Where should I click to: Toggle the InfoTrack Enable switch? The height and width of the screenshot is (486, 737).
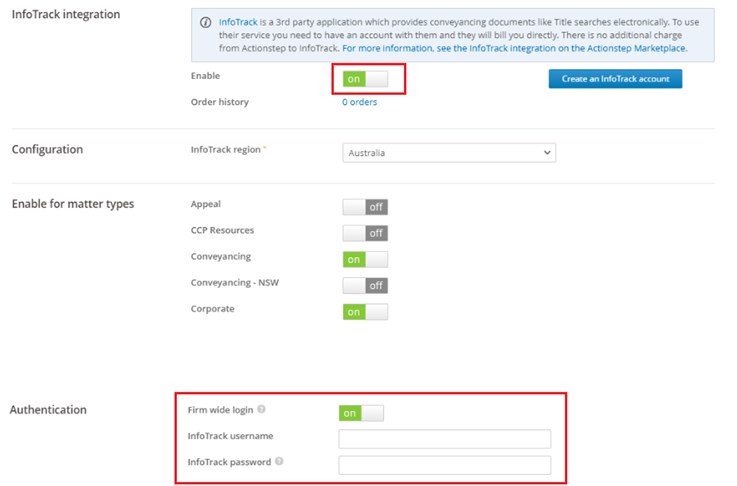365,79
